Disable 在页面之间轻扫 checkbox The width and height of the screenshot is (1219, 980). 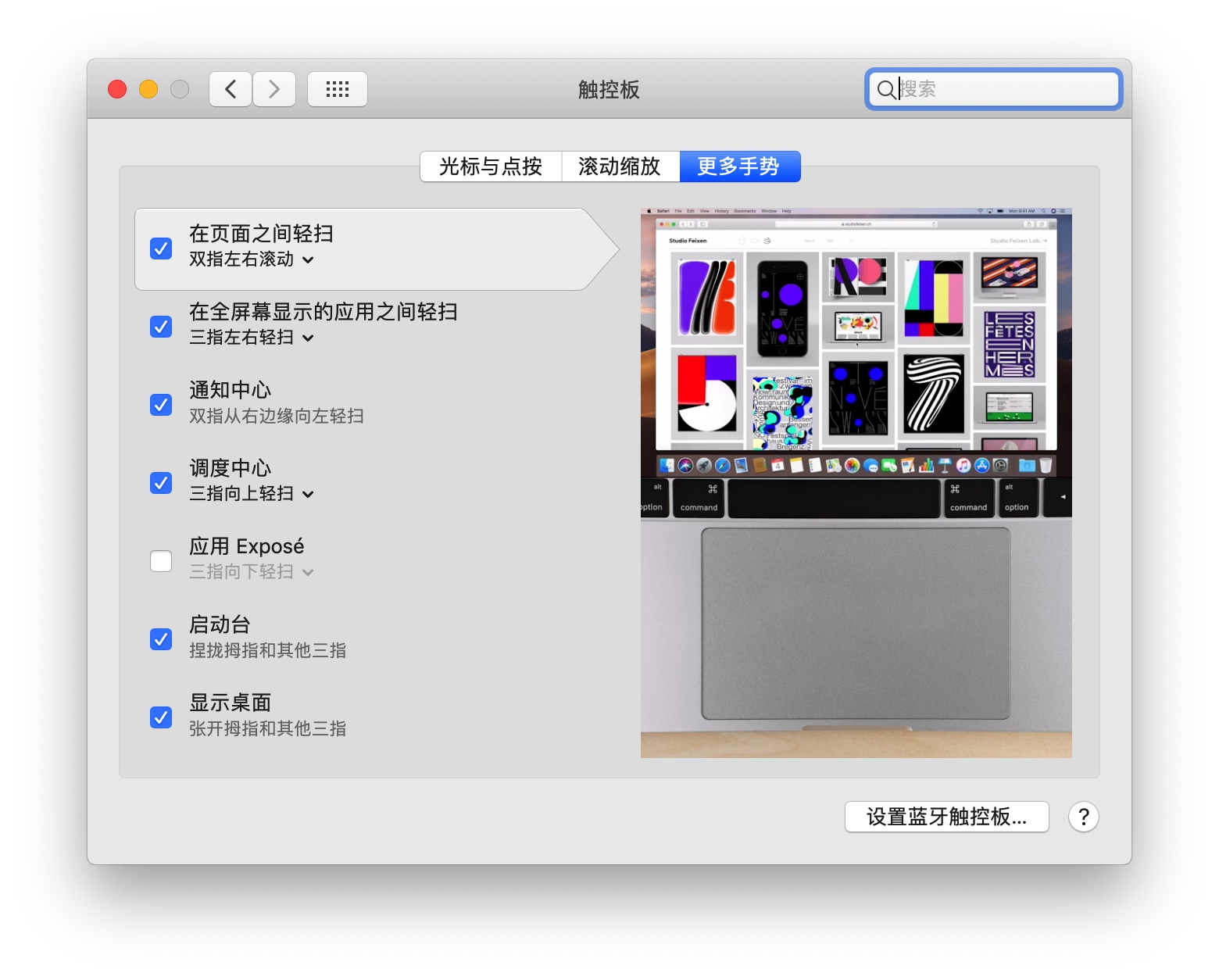[x=161, y=249]
